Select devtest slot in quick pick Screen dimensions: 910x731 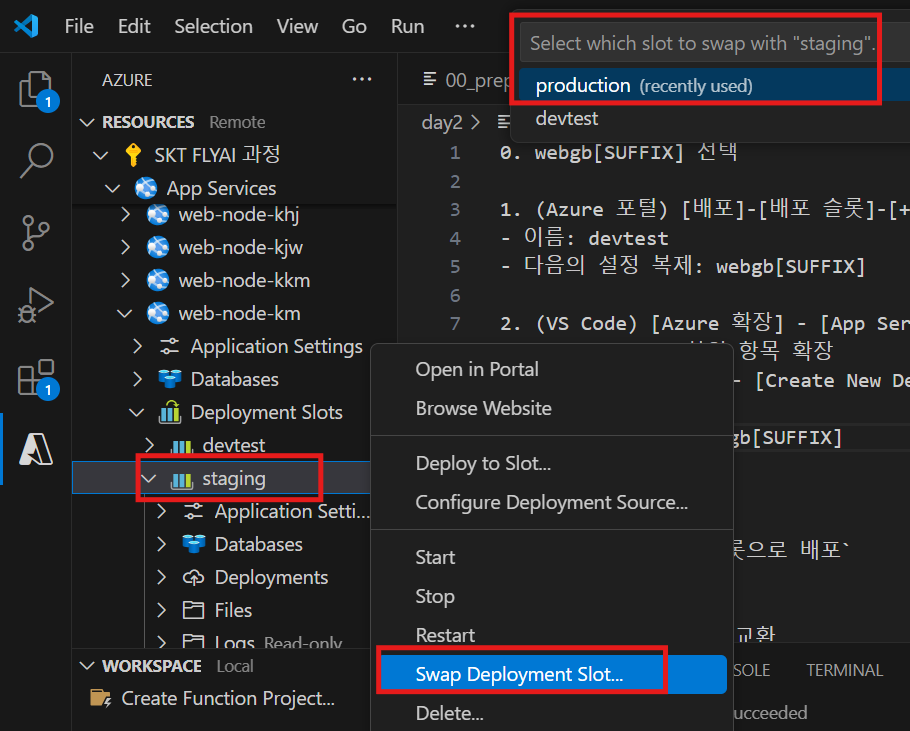click(x=714, y=118)
